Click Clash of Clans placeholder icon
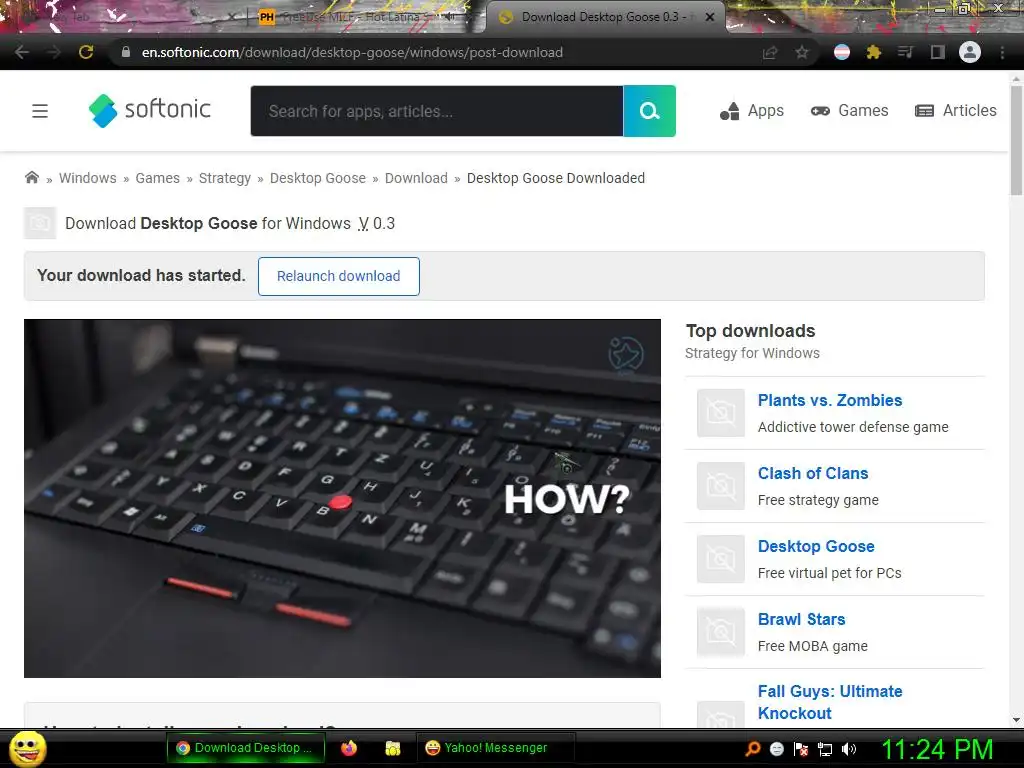 click(720, 486)
